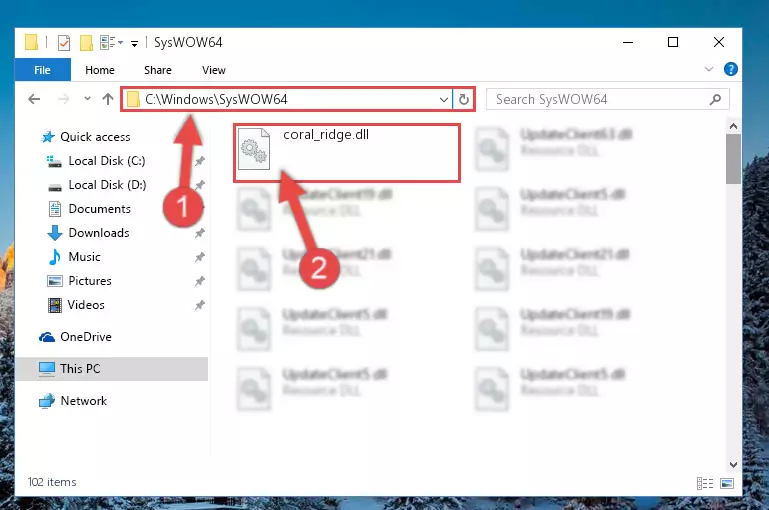Switch to Details view icon in status bar
Viewport: 769px width, 510px height.
(x=705, y=484)
